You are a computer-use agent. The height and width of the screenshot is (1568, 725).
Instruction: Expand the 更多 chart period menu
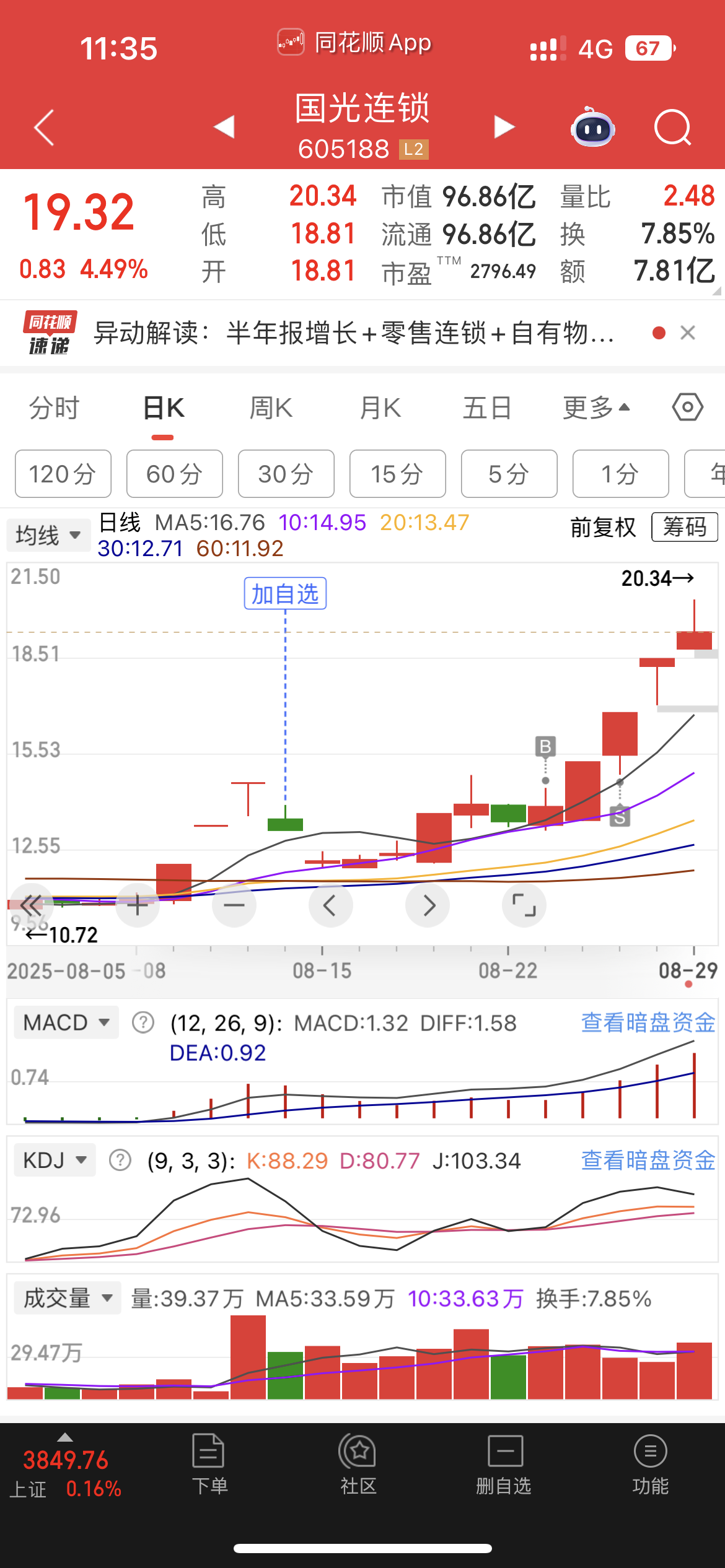click(596, 408)
